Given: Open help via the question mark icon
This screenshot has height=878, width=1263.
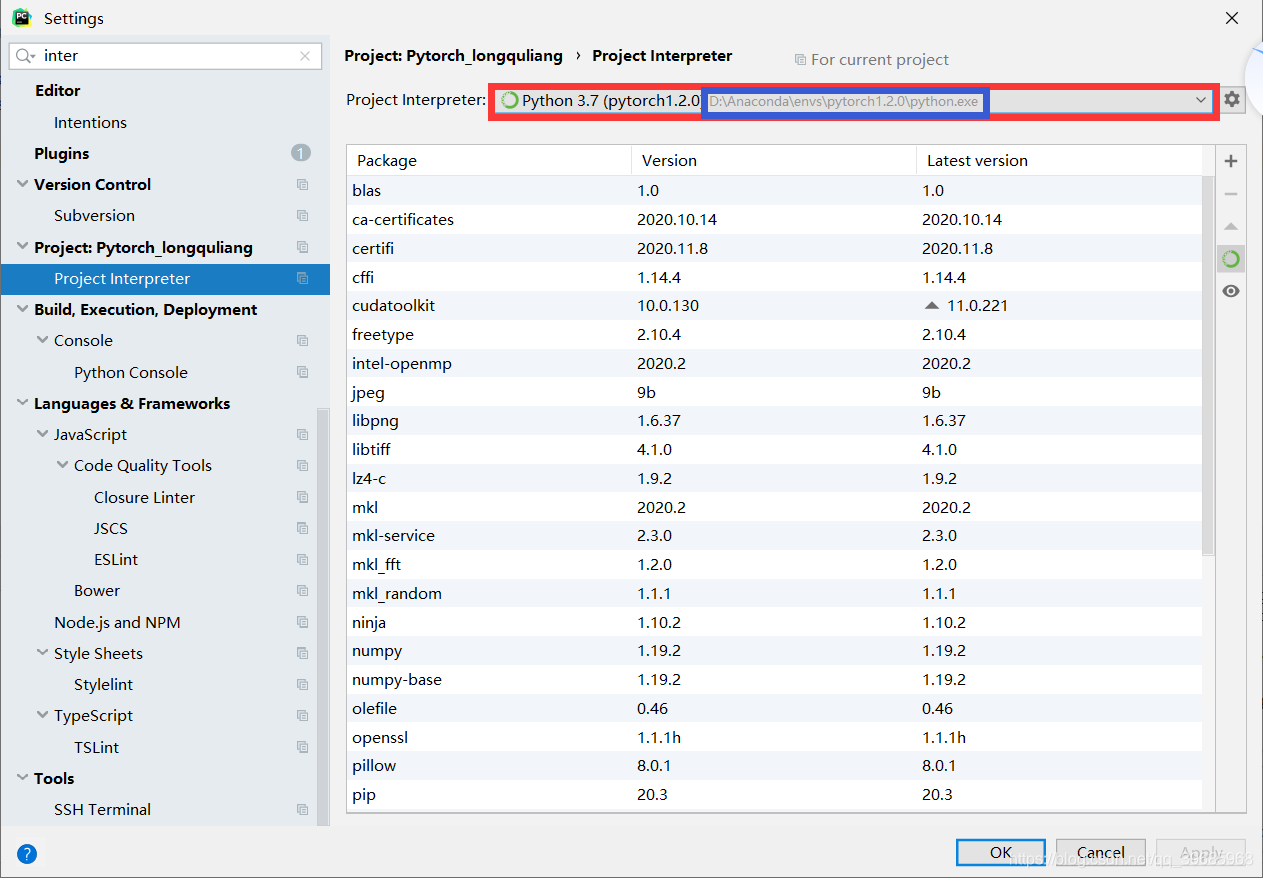Looking at the screenshot, I should pyautogui.click(x=27, y=854).
